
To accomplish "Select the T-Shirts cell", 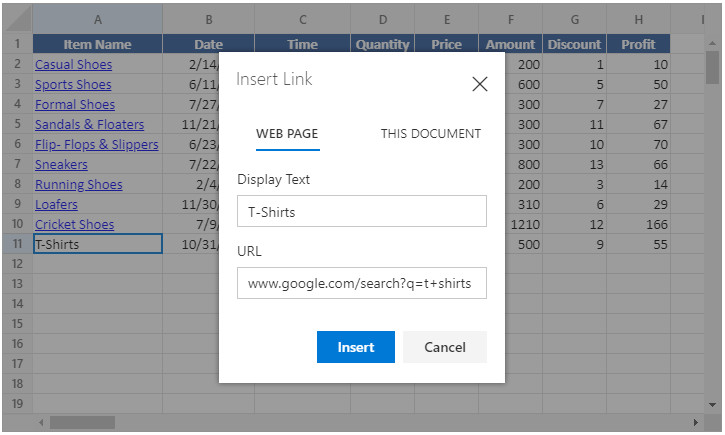I will coord(97,244).
